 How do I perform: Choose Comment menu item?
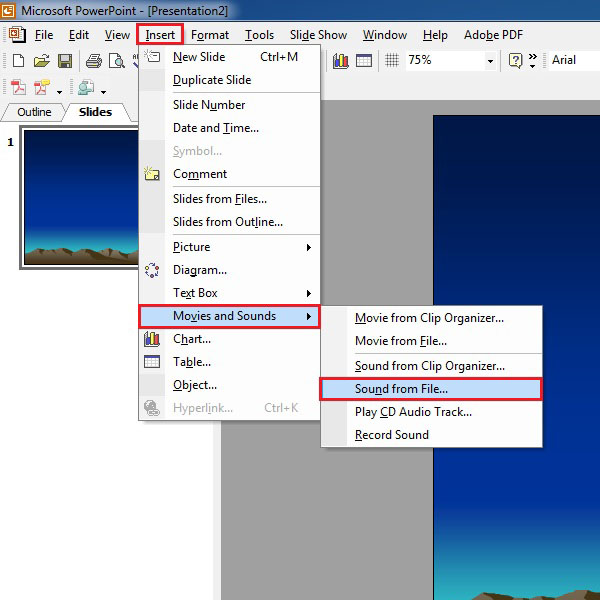[229, 174]
